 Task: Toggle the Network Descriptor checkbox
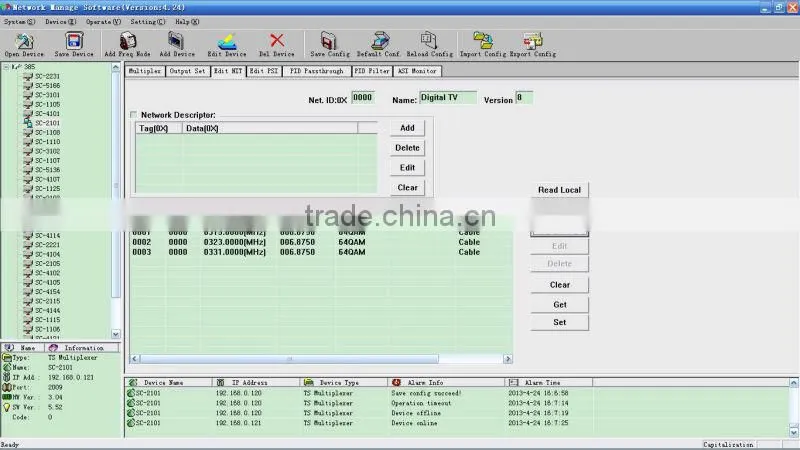pos(134,115)
